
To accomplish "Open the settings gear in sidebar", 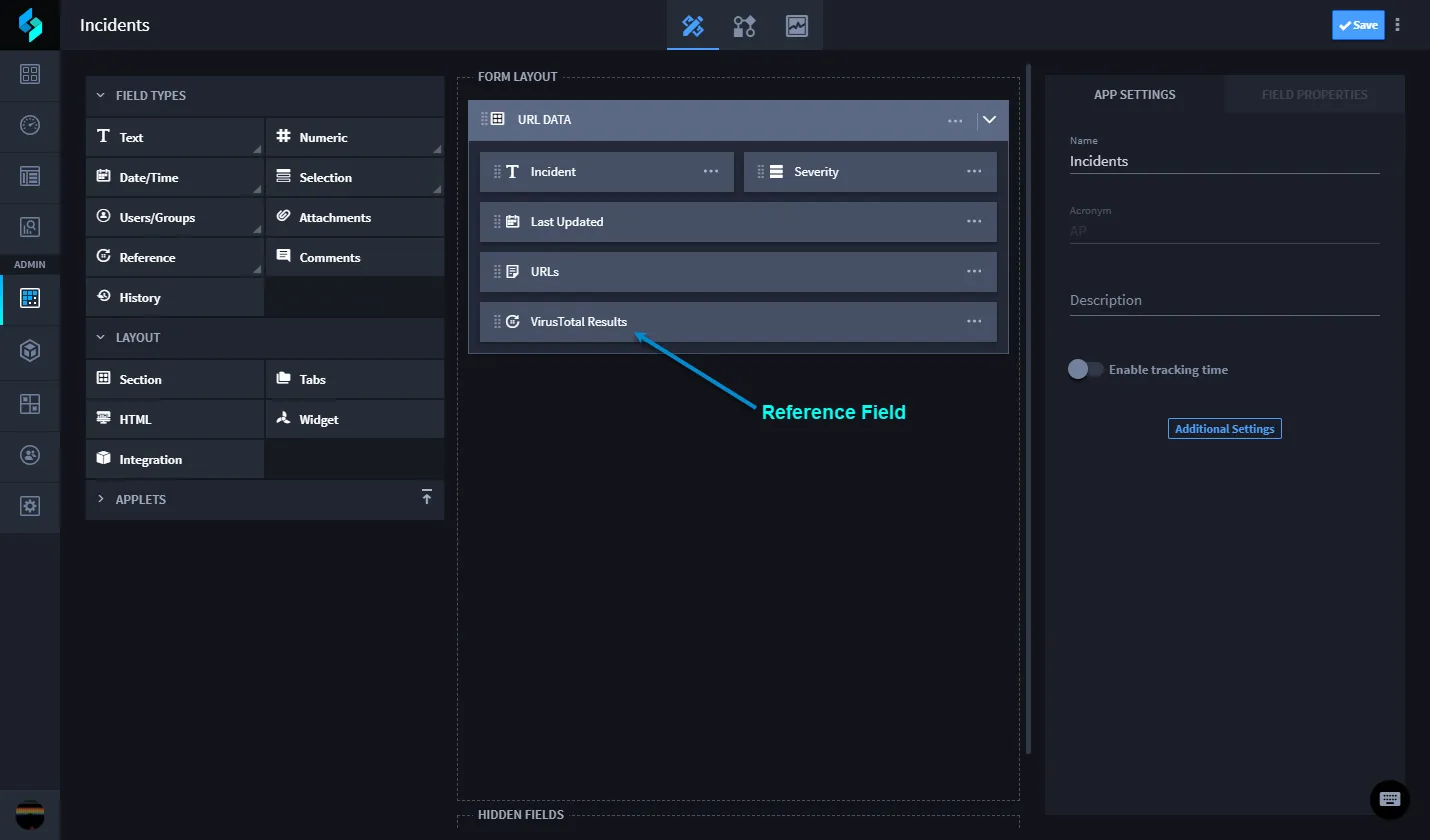I will pyautogui.click(x=30, y=506).
